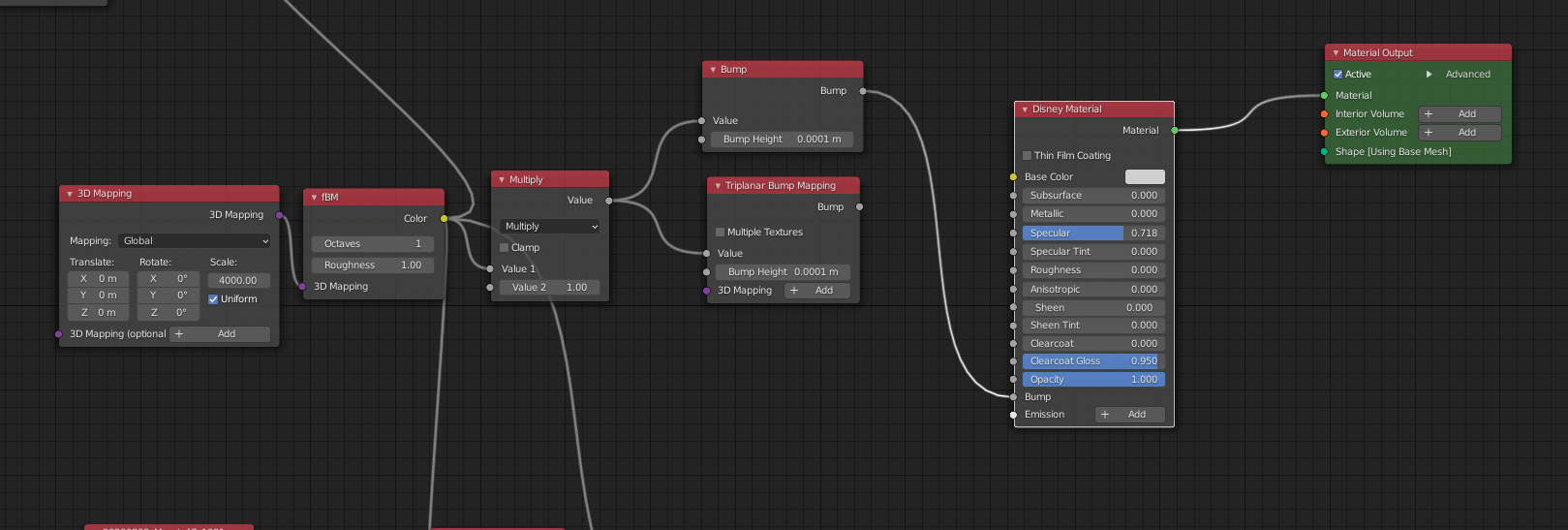Enable Thin Film Coating checkbox
The height and width of the screenshot is (530, 1568).
[1028, 156]
